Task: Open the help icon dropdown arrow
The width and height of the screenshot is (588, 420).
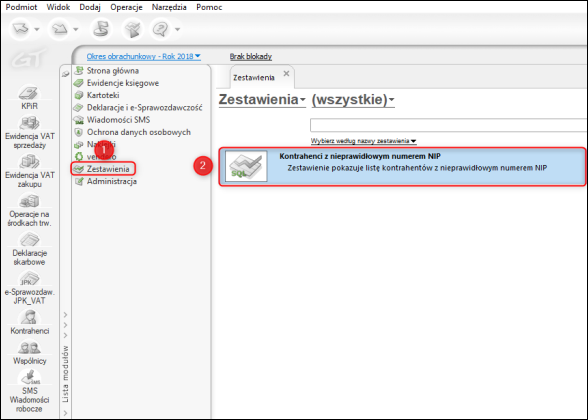Action: [x=177, y=29]
